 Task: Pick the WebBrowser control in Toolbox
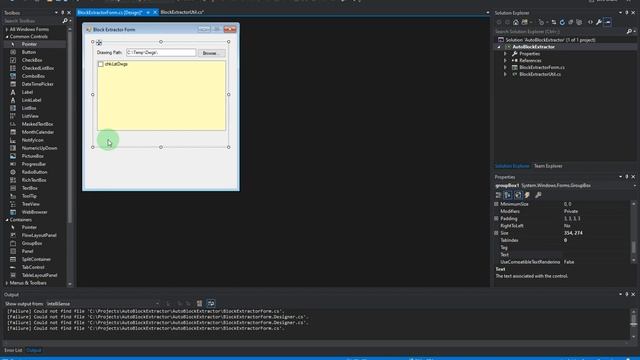[x=35, y=212]
